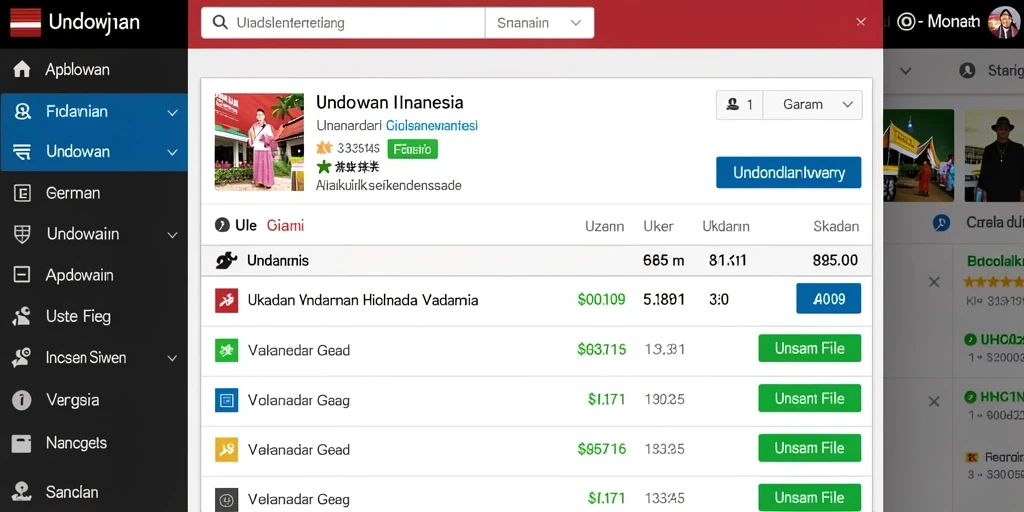Click the Undanmis row icon
Screen dimensions: 1024x512
tap(226, 261)
